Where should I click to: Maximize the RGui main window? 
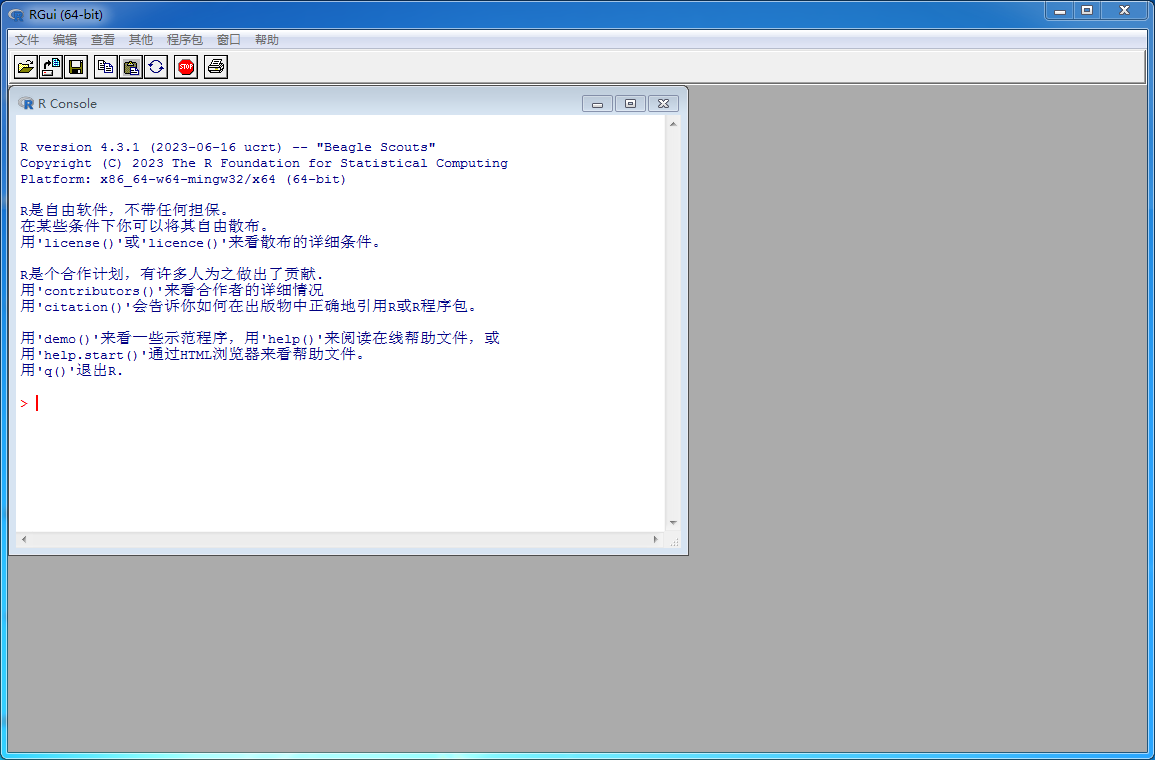coord(1087,11)
